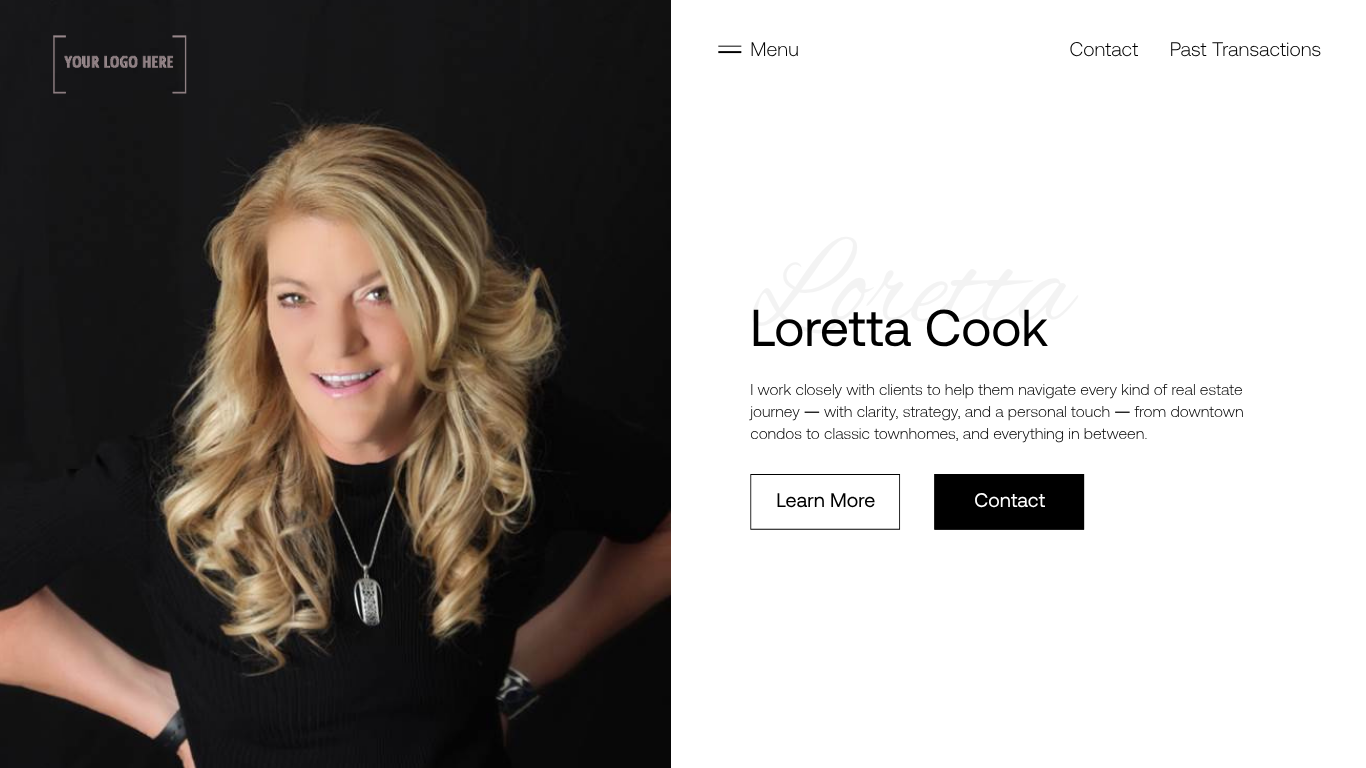Click the YOUR LOGO HERE logo
Screen dimensions: 1366x768
pyautogui.click(x=120, y=64)
